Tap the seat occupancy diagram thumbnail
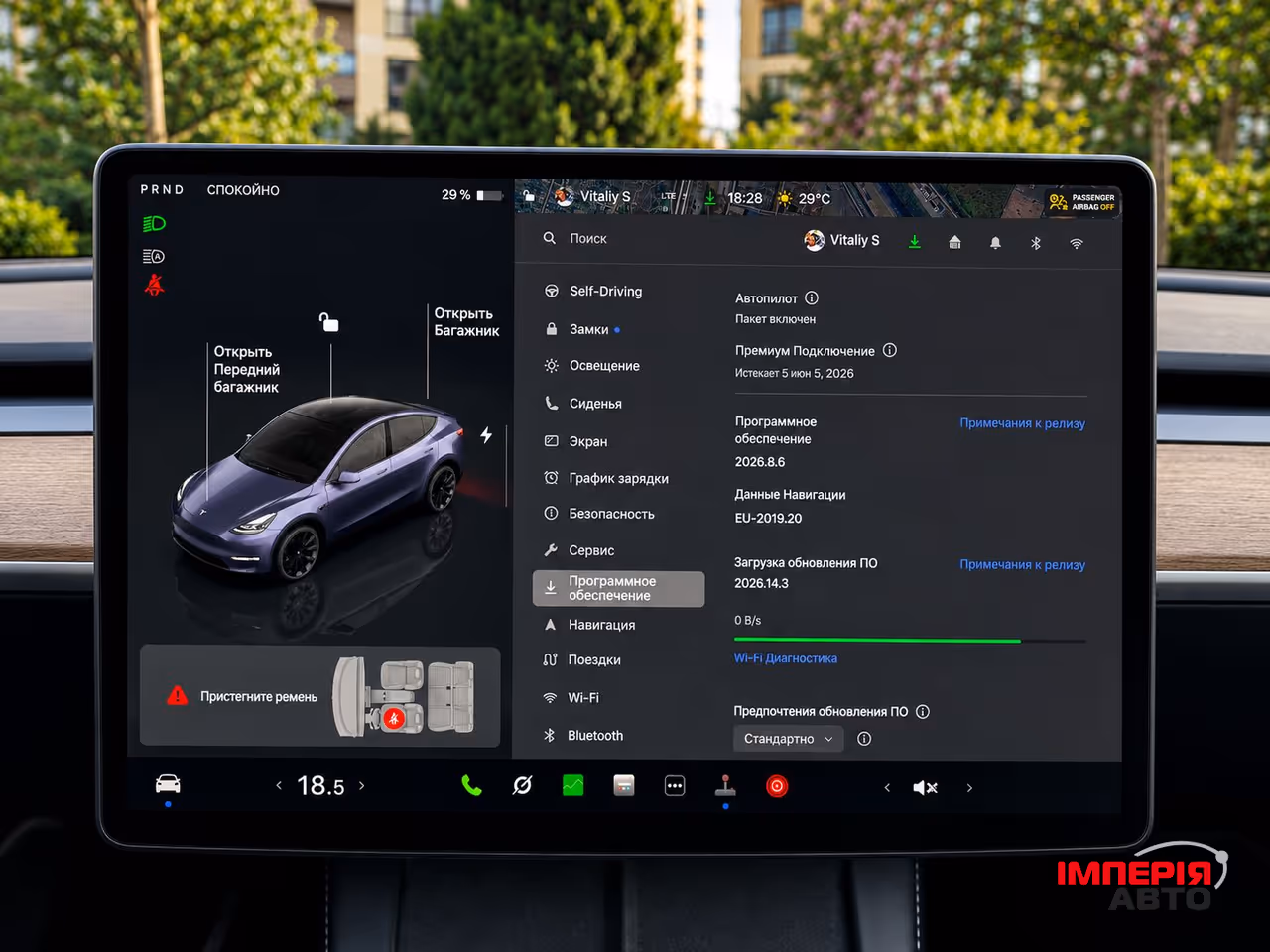 [x=405, y=697]
